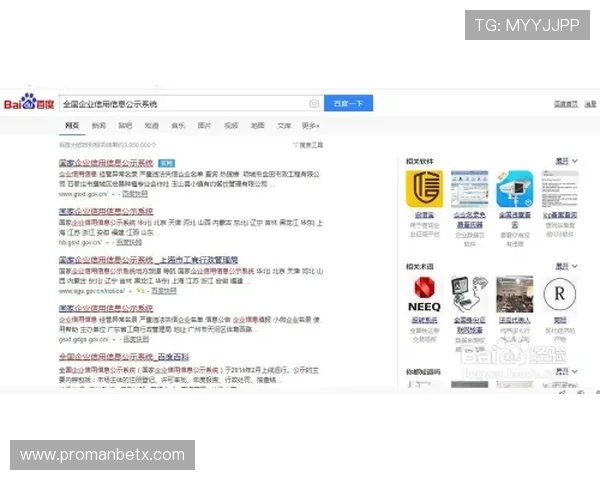Open 百度快照 for www.gsxt.gov.cn result
This screenshot has height=480, width=600.
click(135, 194)
